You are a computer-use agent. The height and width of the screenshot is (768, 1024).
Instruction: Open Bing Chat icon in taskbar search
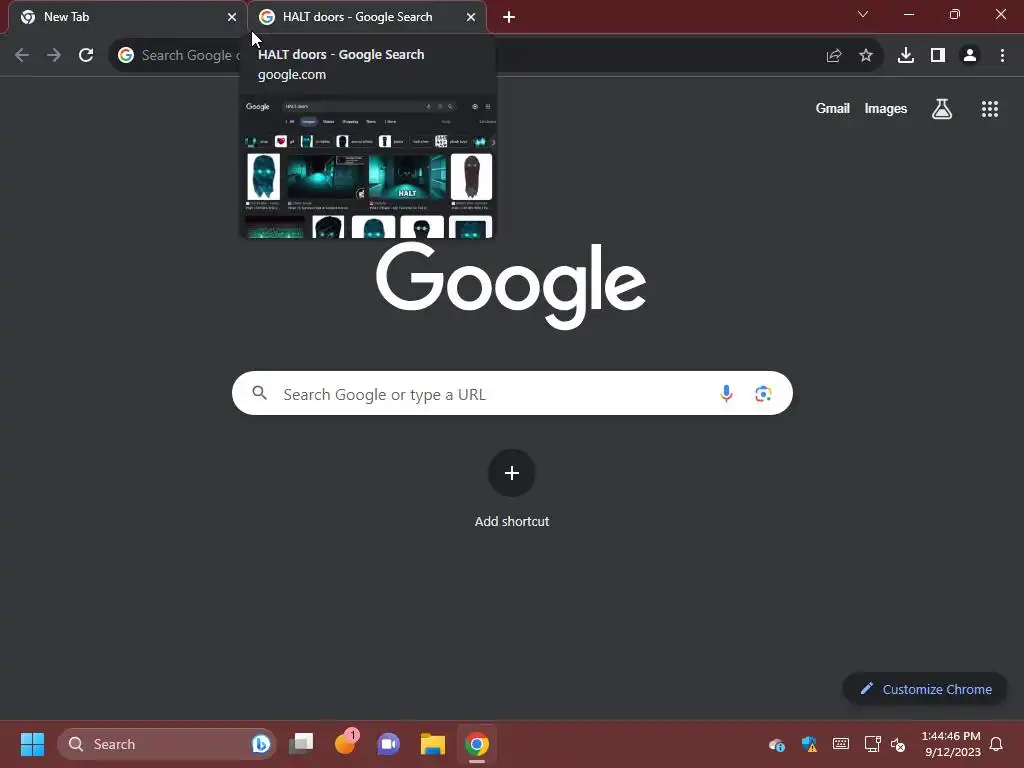click(x=261, y=744)
